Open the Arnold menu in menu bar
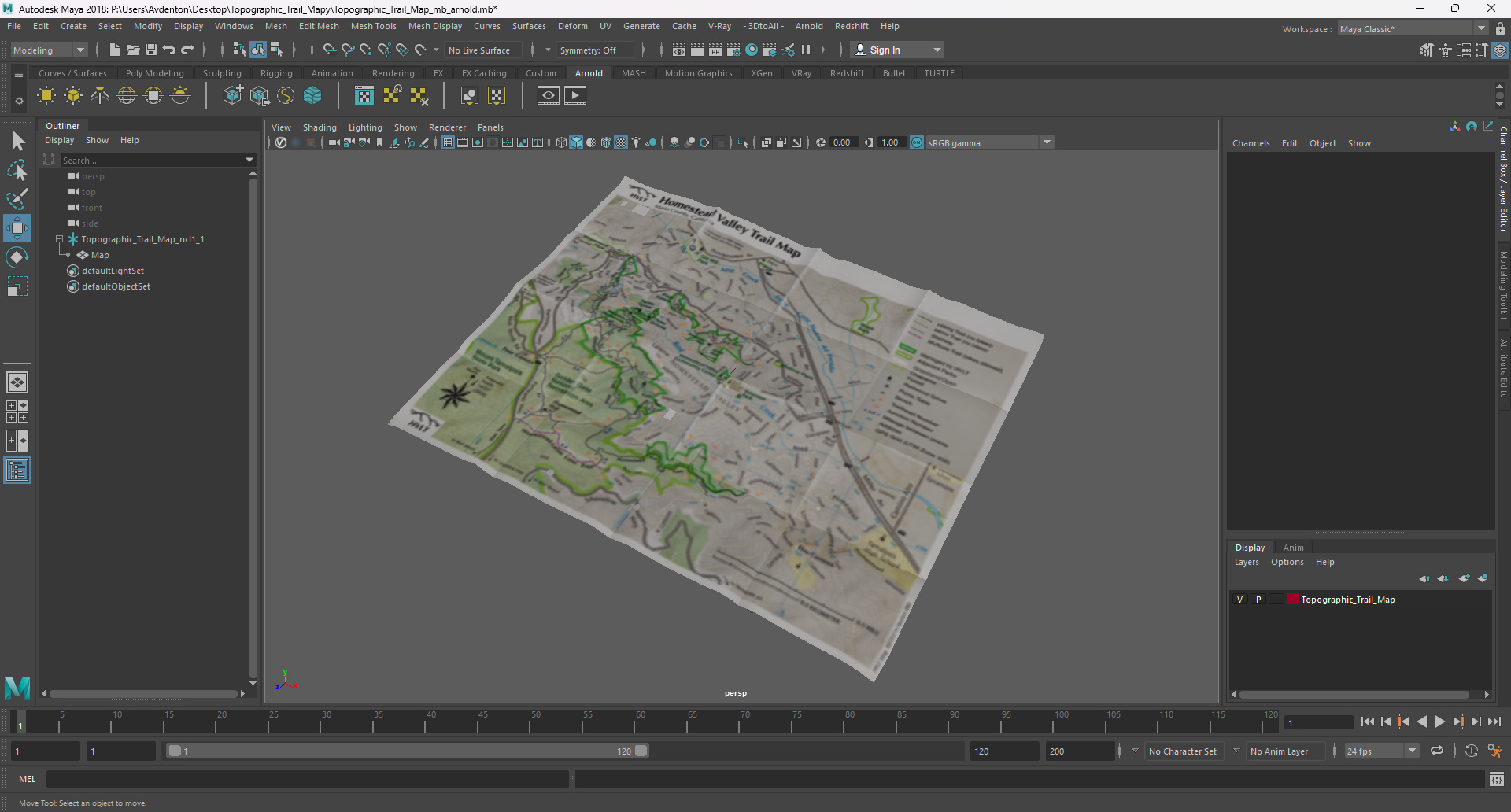 [x=809, y=26]
